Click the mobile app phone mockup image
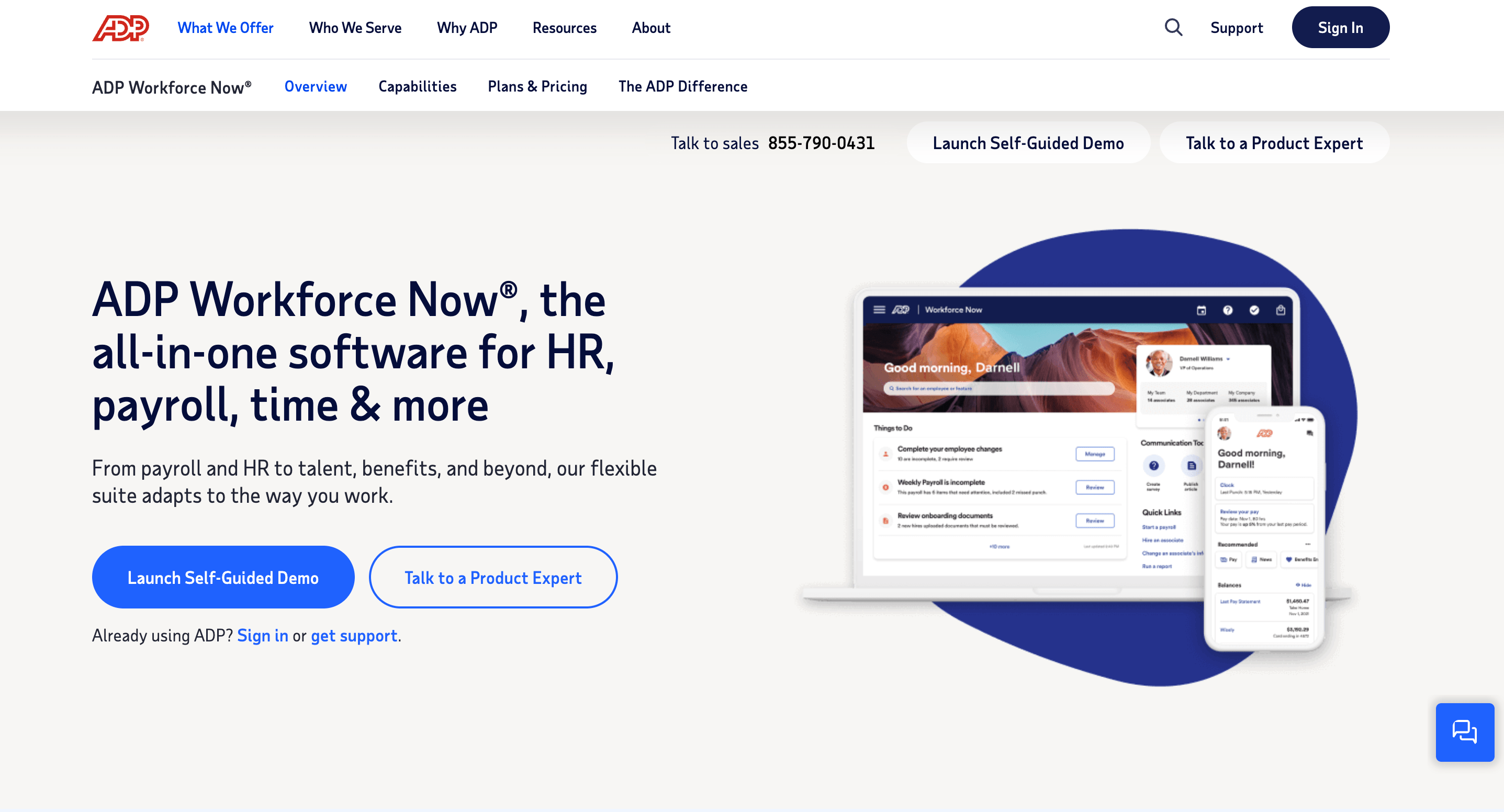 click(x=1265, y=529)
